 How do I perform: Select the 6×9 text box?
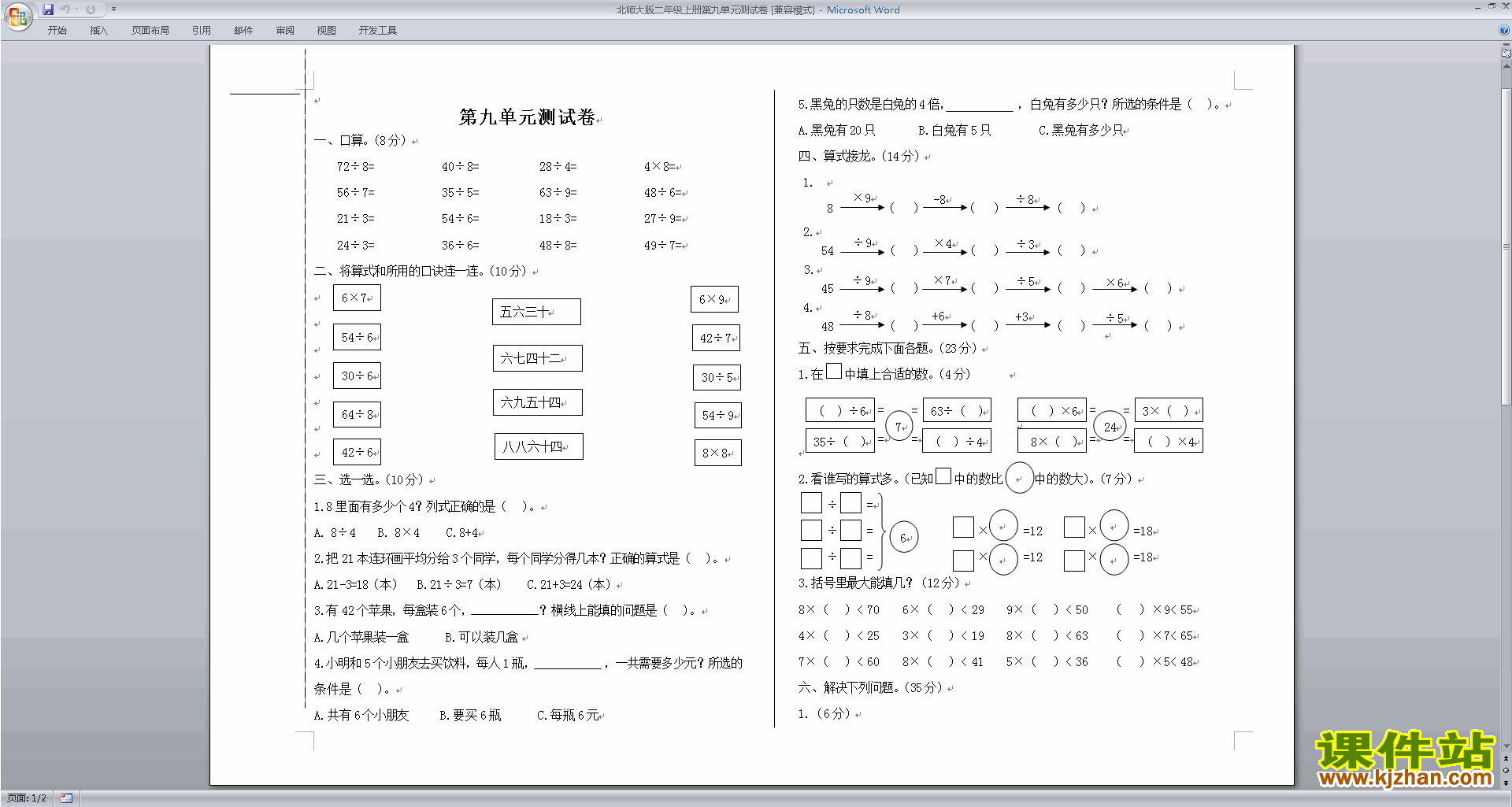click(x=714, y=299)
